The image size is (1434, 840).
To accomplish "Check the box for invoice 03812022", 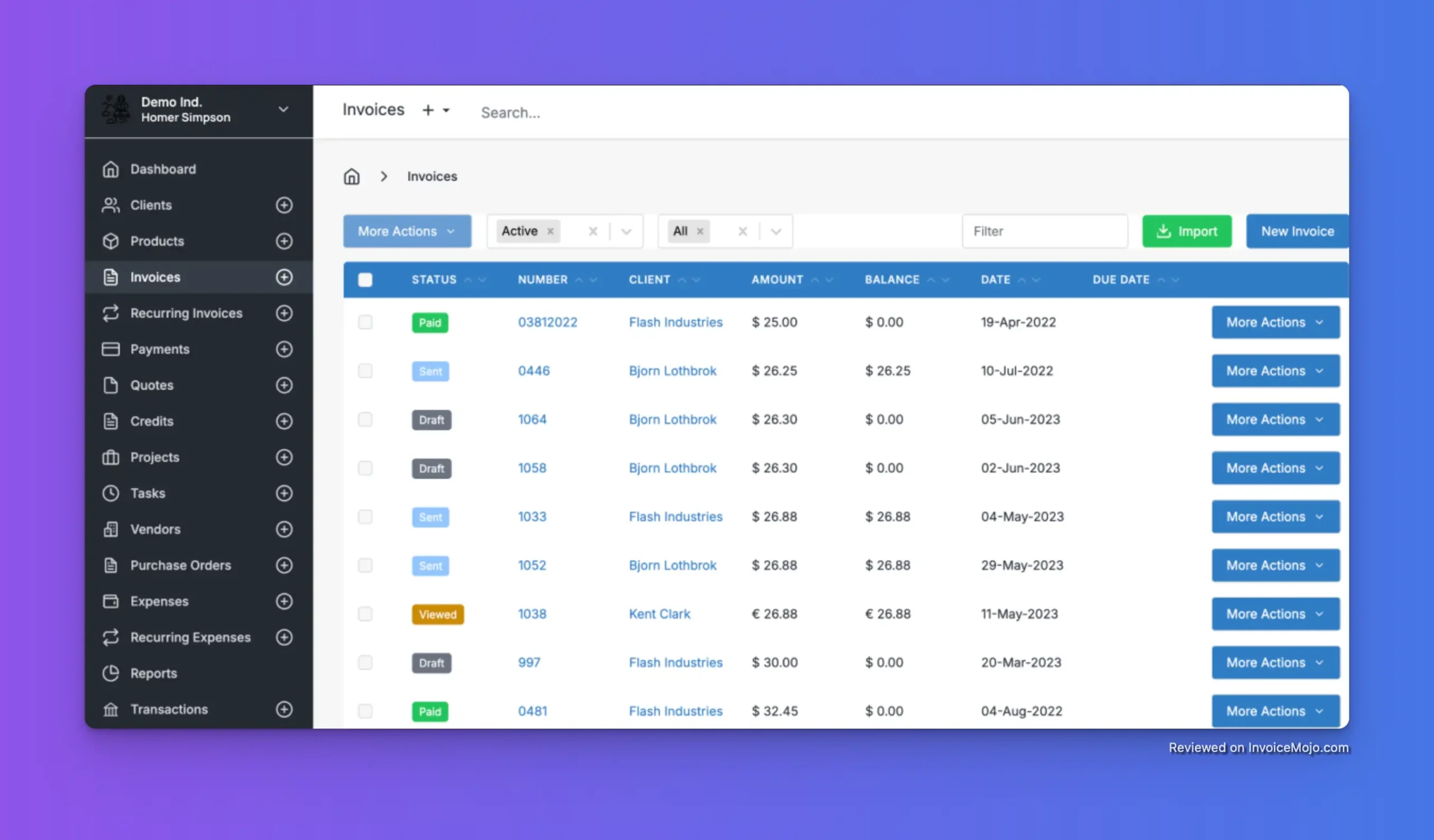I will pyautogui.click(x=365, y=323).
